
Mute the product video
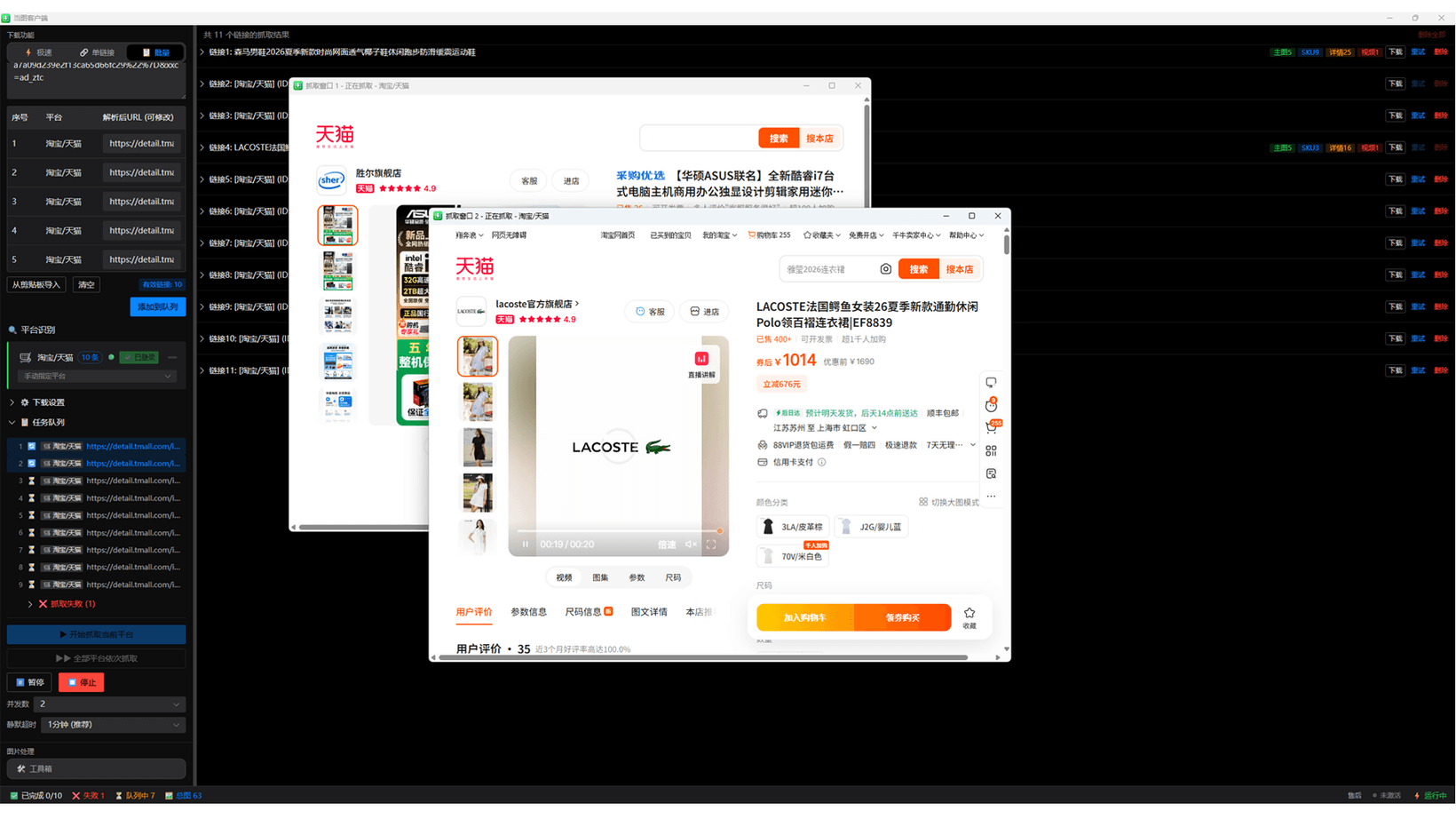point(691,545)
